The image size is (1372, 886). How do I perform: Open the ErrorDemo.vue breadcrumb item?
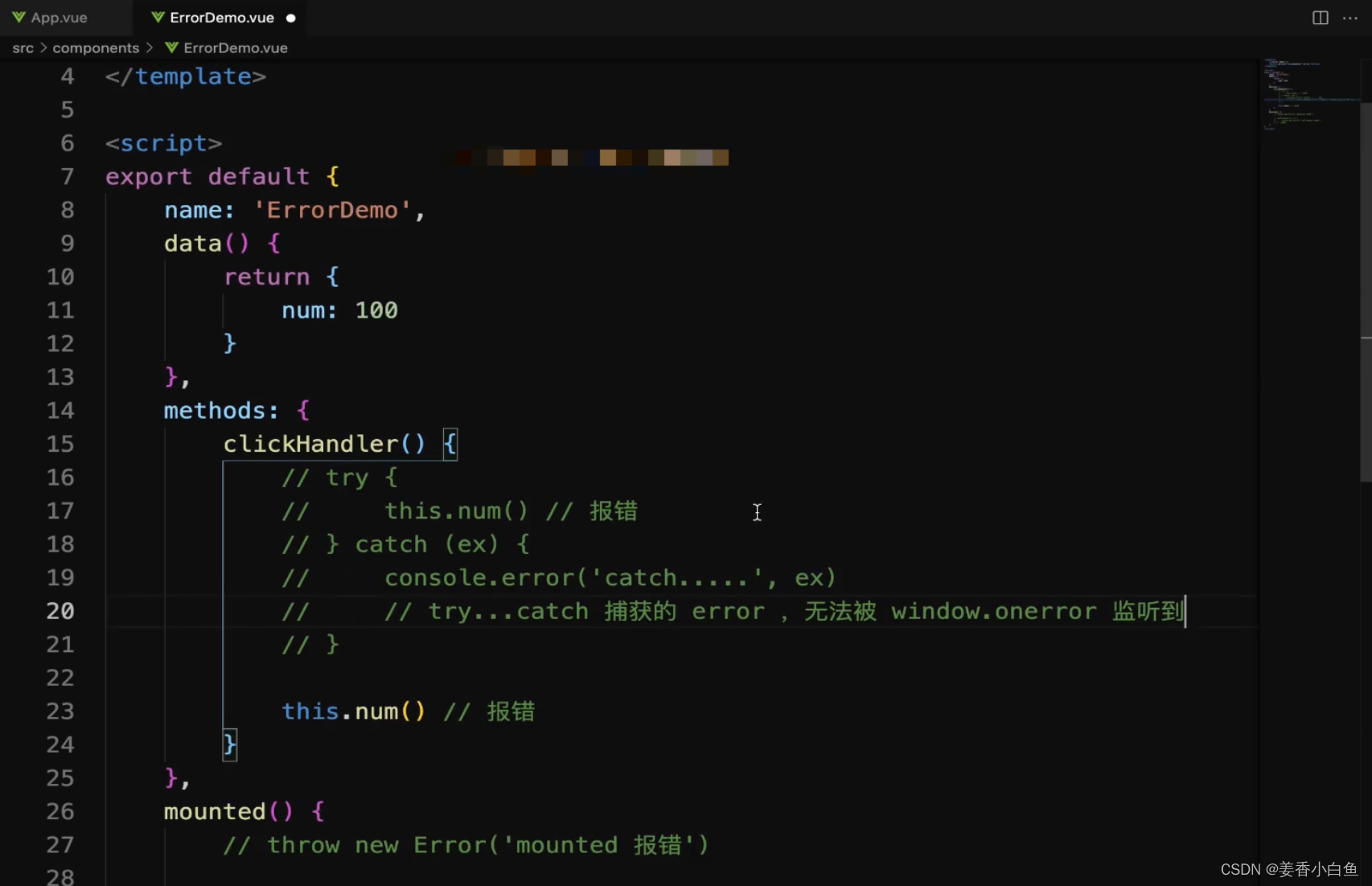pos(236,48)
